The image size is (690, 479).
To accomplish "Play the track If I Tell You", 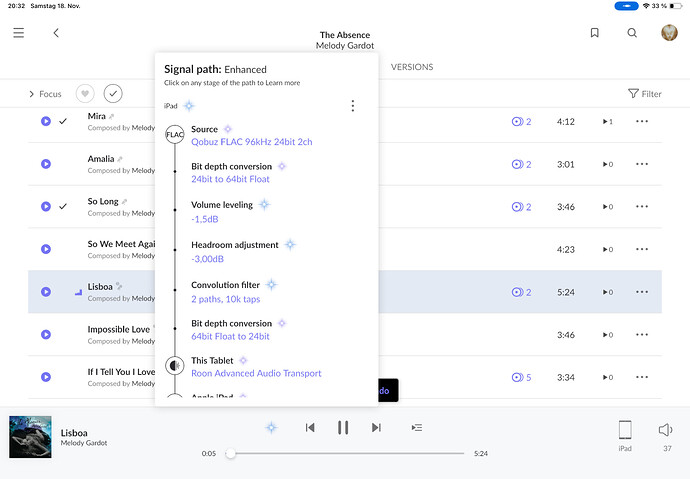I will pyautogui.click(x=46, y=377).
